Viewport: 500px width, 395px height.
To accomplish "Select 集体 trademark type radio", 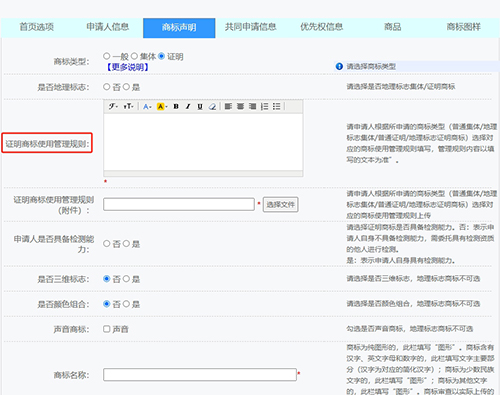I will click(134, 56).
